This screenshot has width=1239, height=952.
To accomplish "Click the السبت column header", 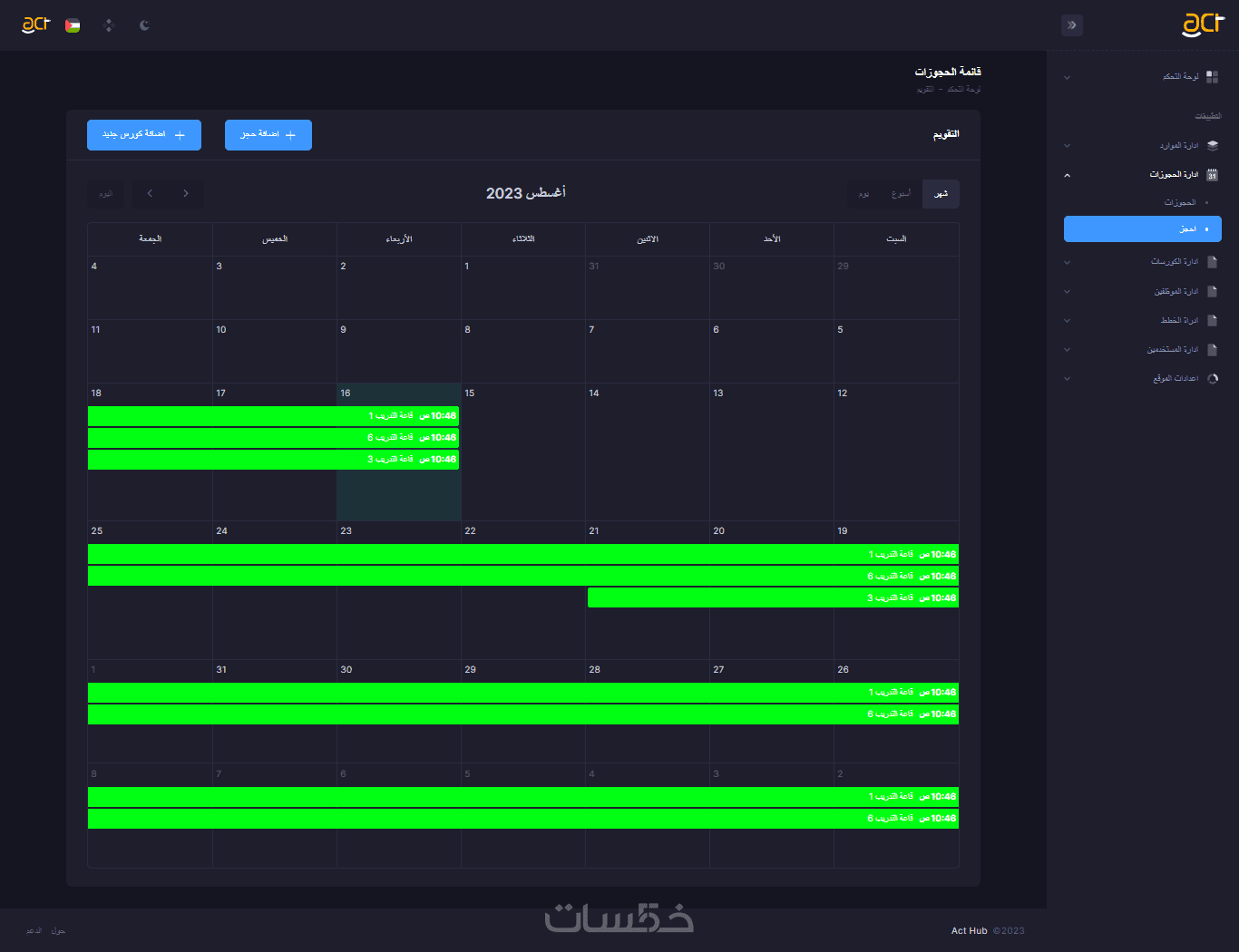I will (x=896, y=239).
